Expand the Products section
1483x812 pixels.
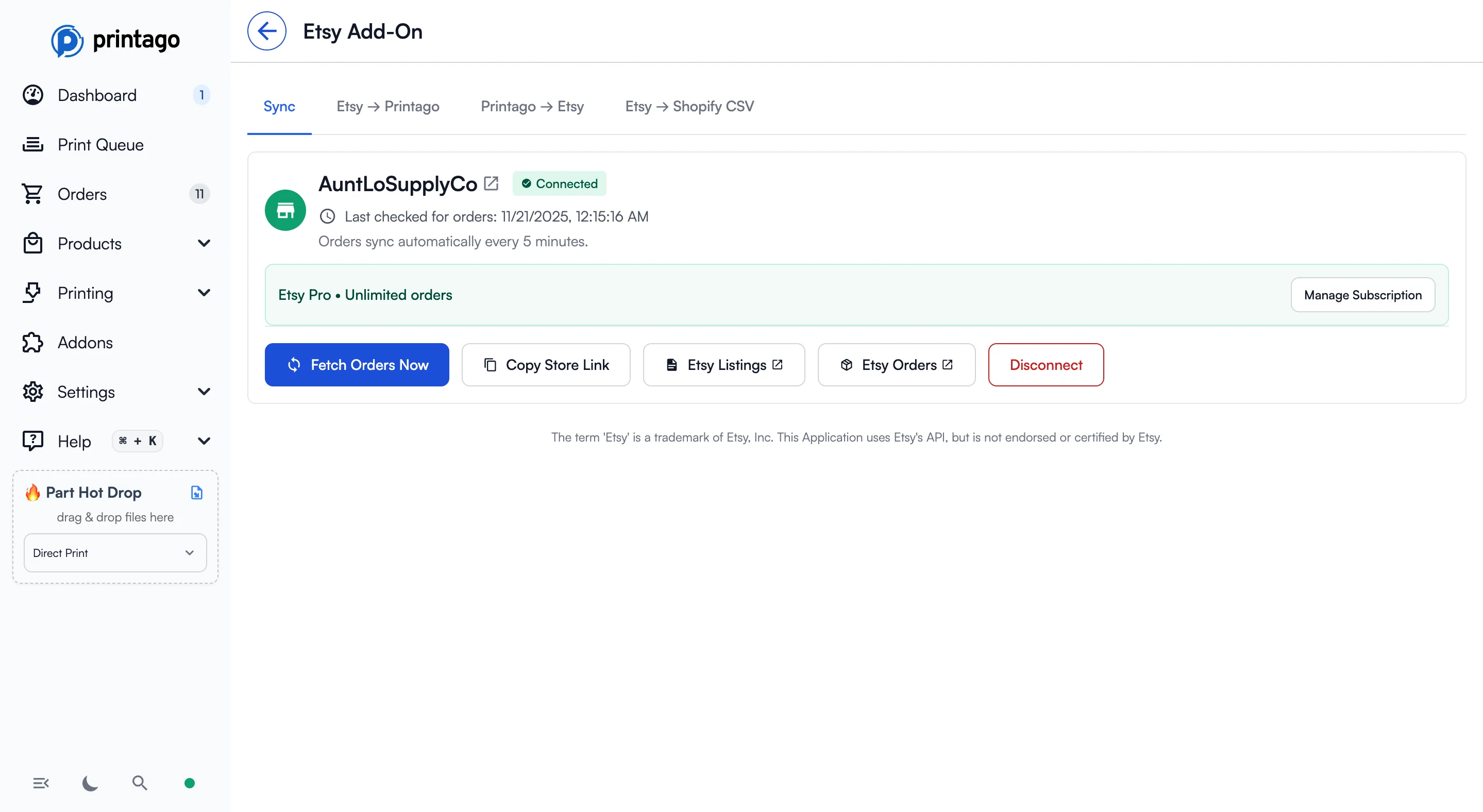point(205,243)
